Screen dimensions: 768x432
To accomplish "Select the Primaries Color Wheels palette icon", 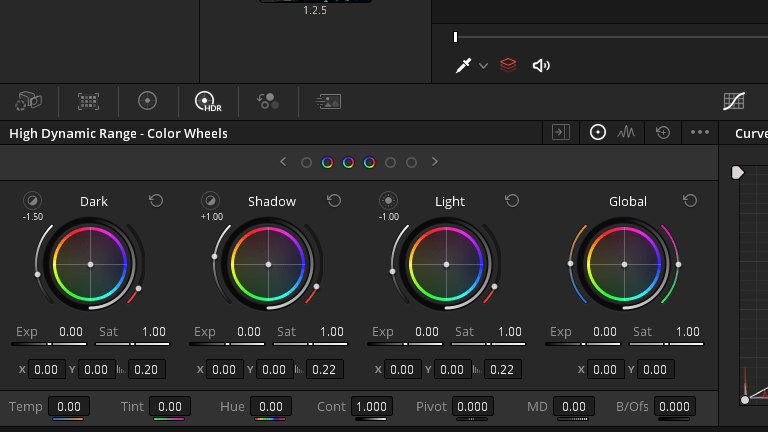I will [x=147, y=101].
